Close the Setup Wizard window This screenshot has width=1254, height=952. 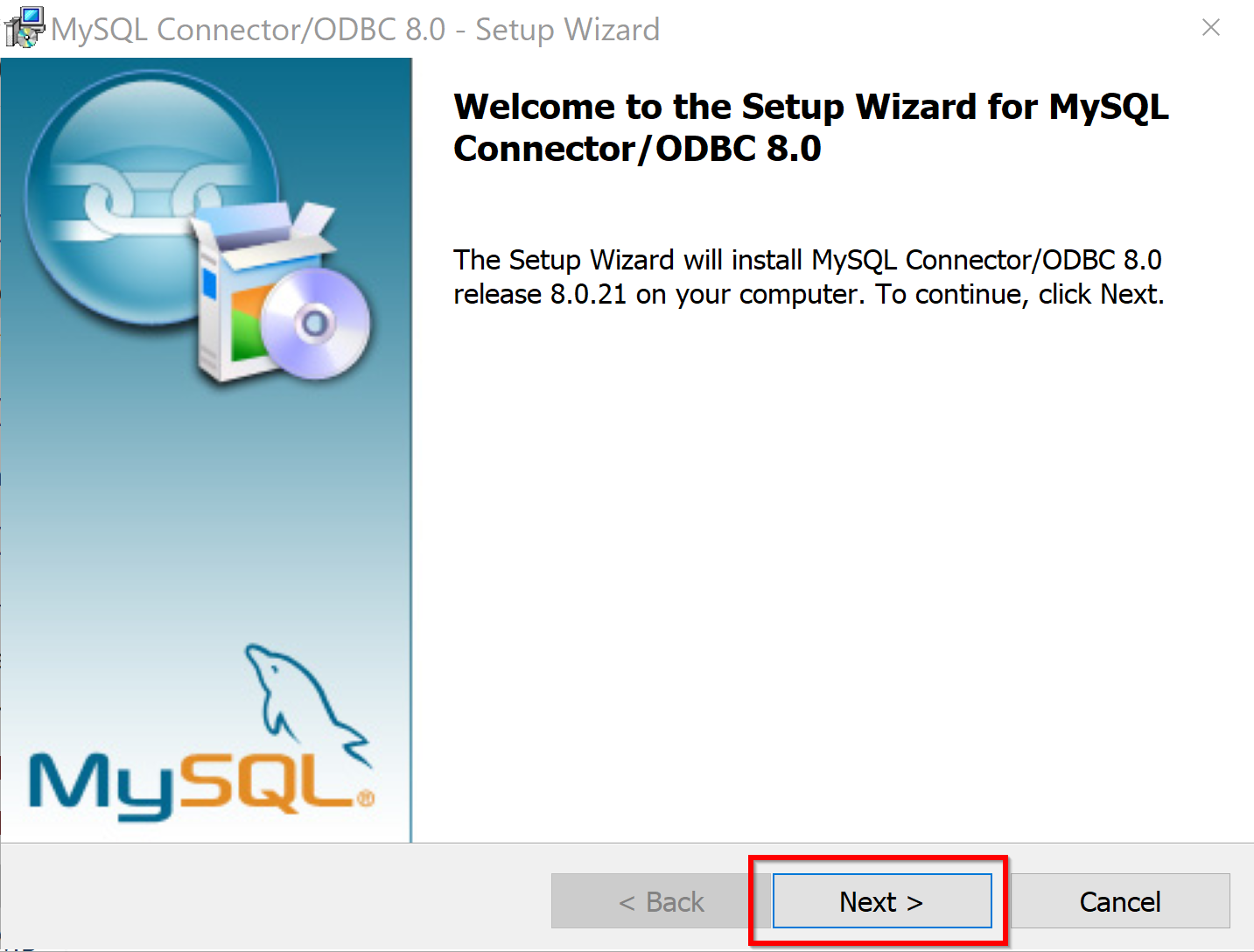(x=1211, y=28)
